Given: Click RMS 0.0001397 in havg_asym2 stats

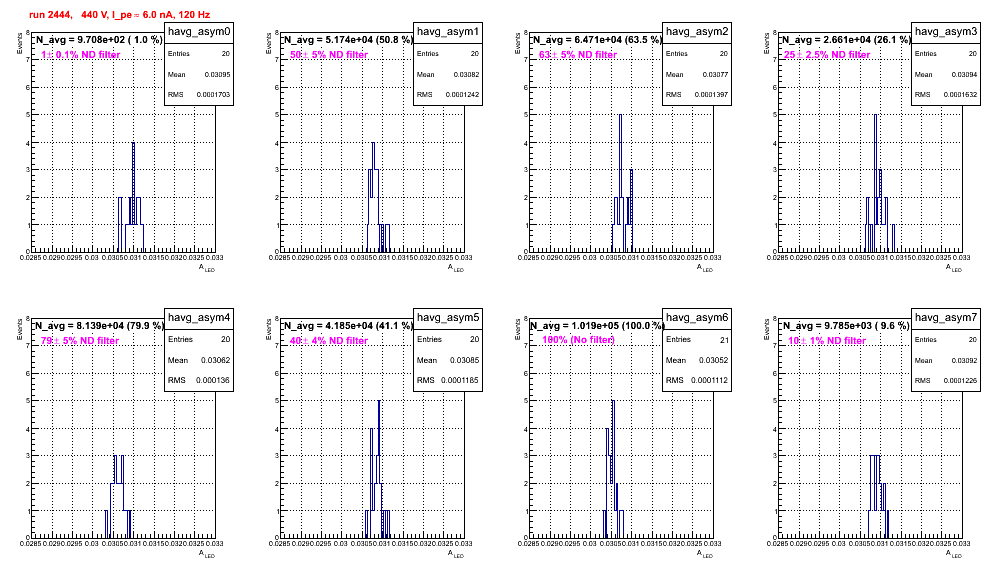Looking at the screenshot, I should 697,95.
